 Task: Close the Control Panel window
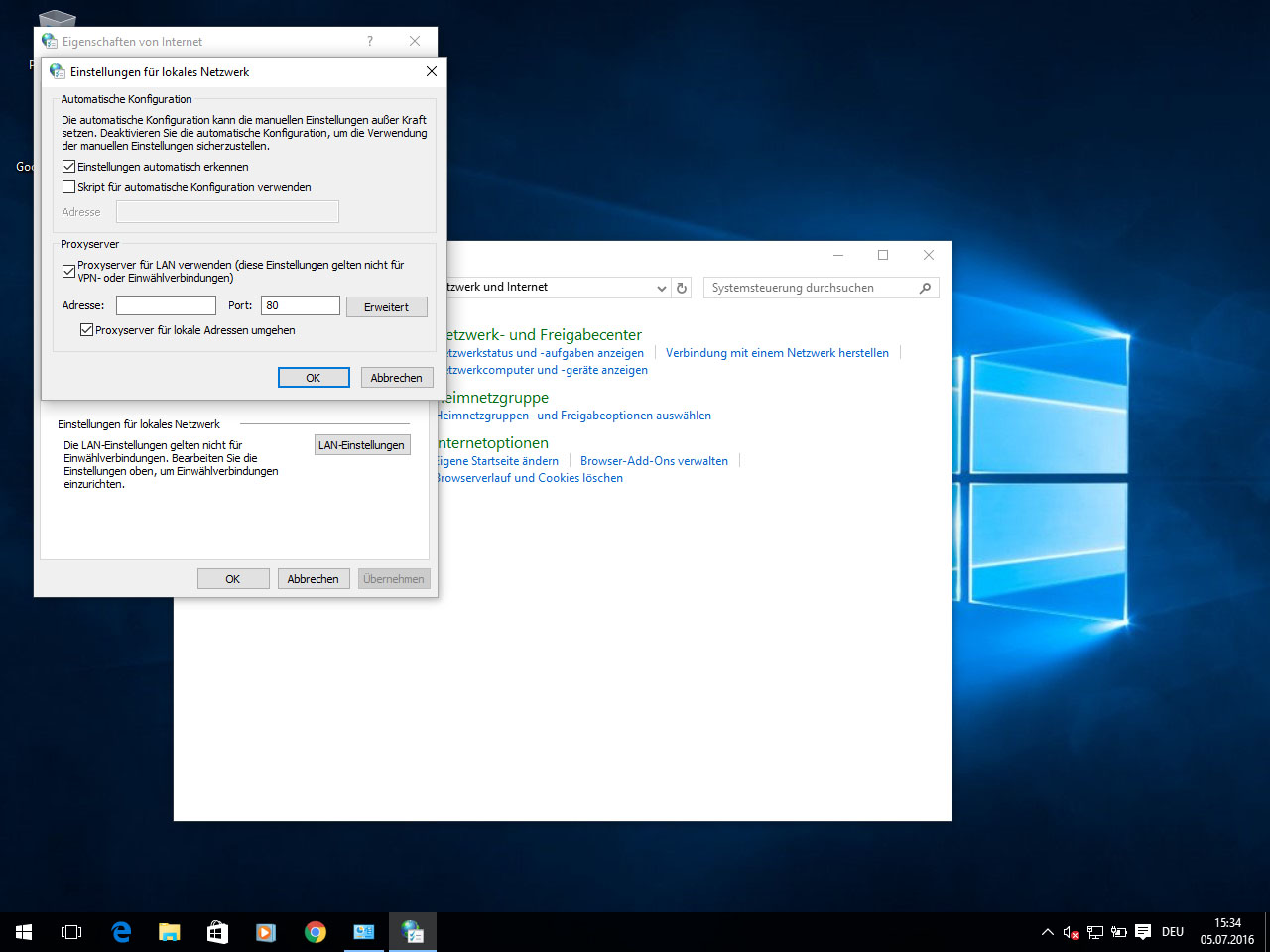(929, 255)
